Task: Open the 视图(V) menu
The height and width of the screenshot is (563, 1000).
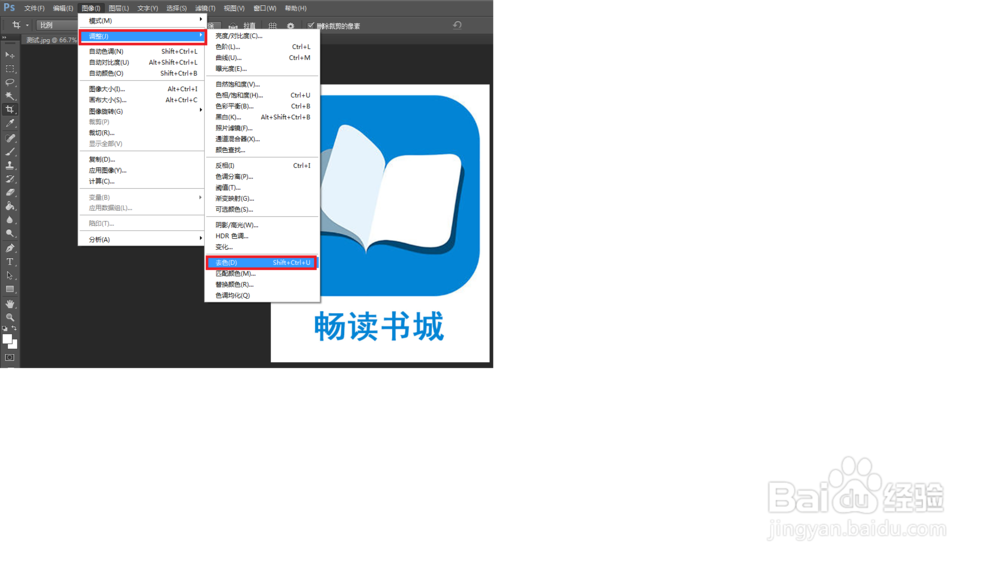Action: [234, 8]
